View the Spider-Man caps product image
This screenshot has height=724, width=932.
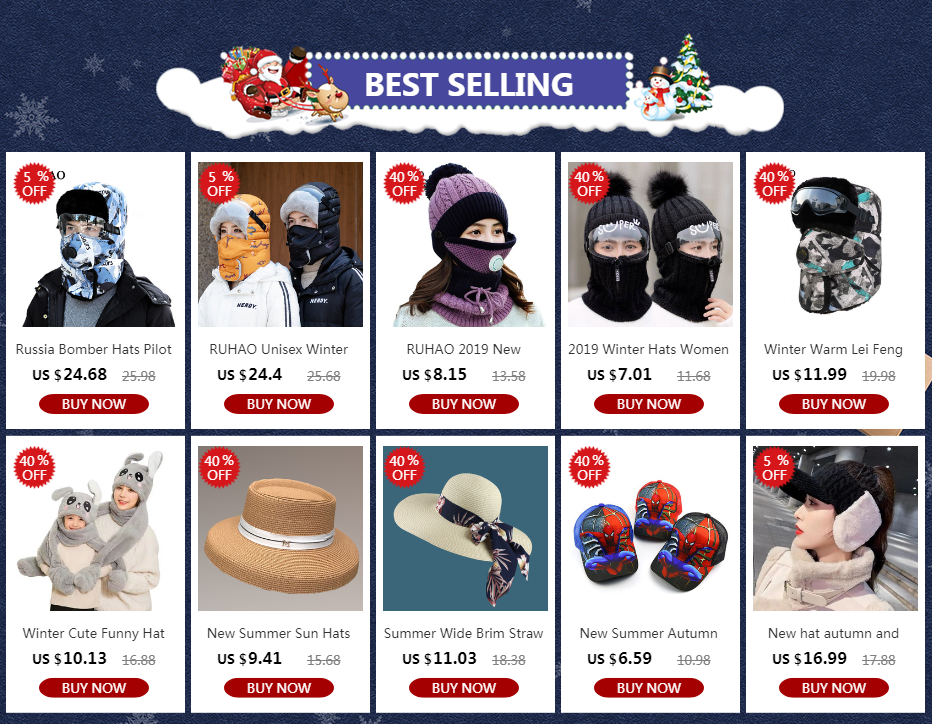pyautogui.click(x=650, y=528)
